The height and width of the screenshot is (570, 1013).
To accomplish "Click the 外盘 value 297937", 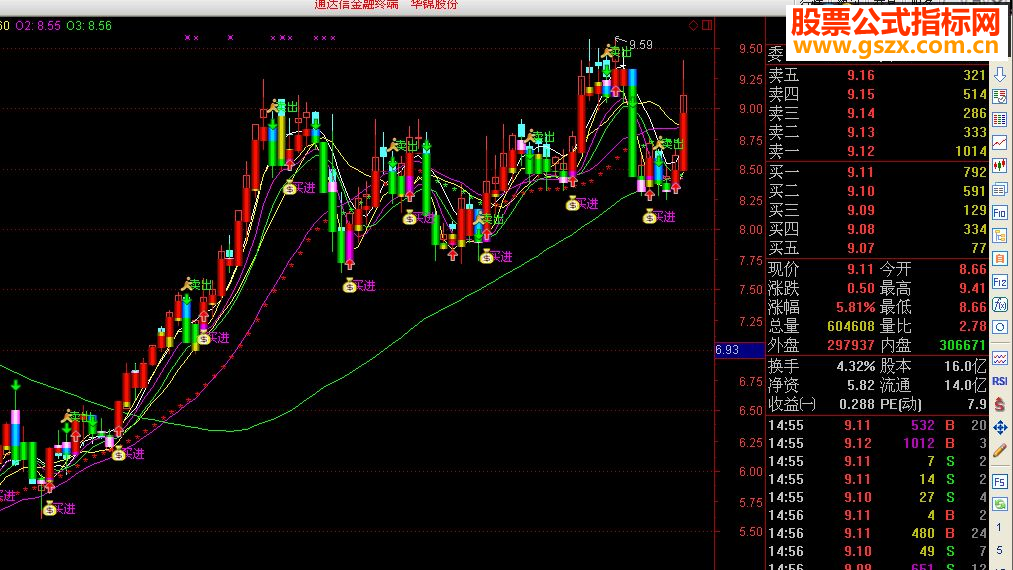I will [851, 345].
